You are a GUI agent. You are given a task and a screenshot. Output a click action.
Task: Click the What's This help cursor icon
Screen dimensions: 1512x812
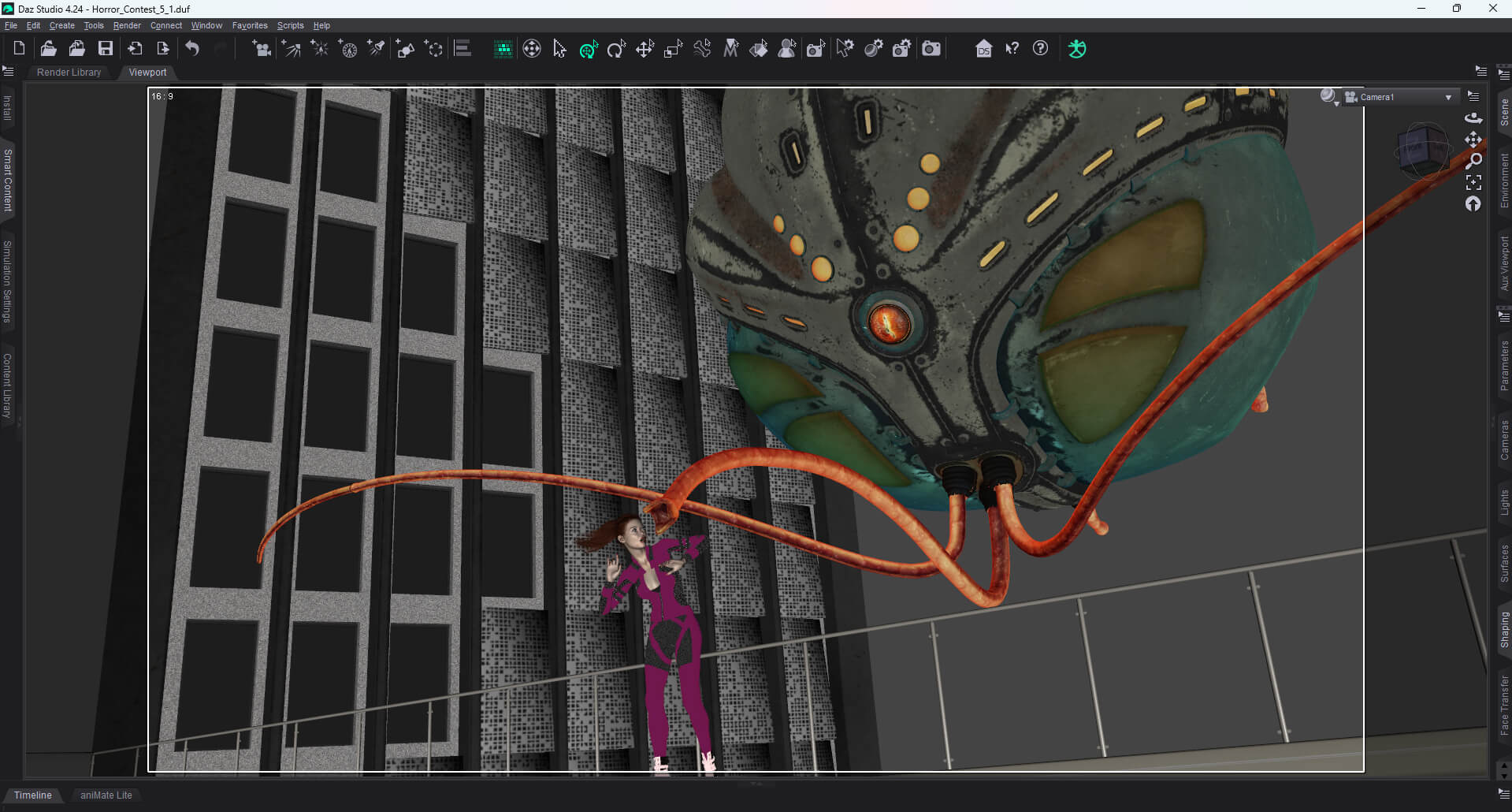1012,49
